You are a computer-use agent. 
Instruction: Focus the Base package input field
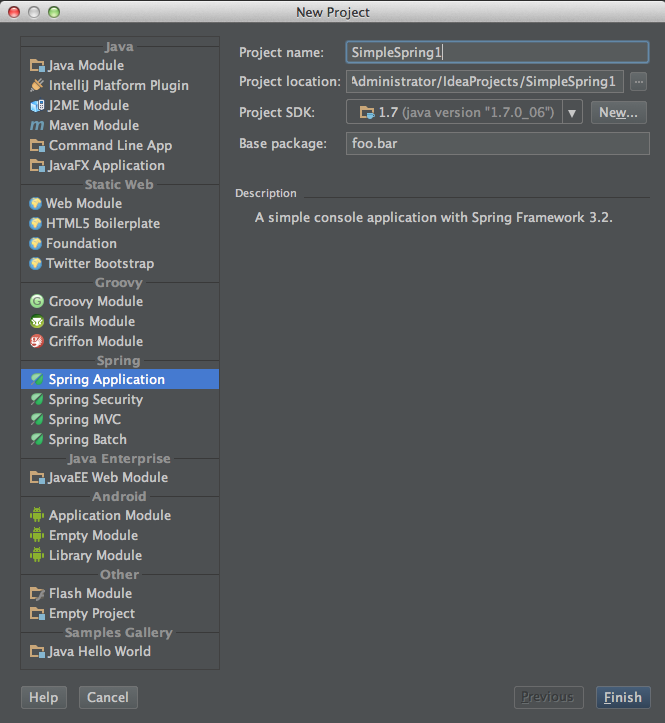point(498,143)
